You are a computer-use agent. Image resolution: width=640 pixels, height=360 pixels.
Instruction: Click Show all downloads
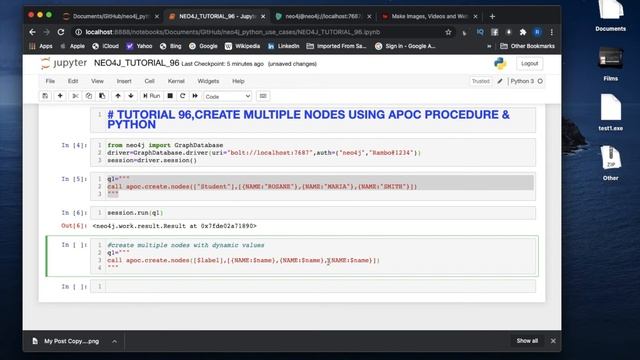(x=527, y=341)
